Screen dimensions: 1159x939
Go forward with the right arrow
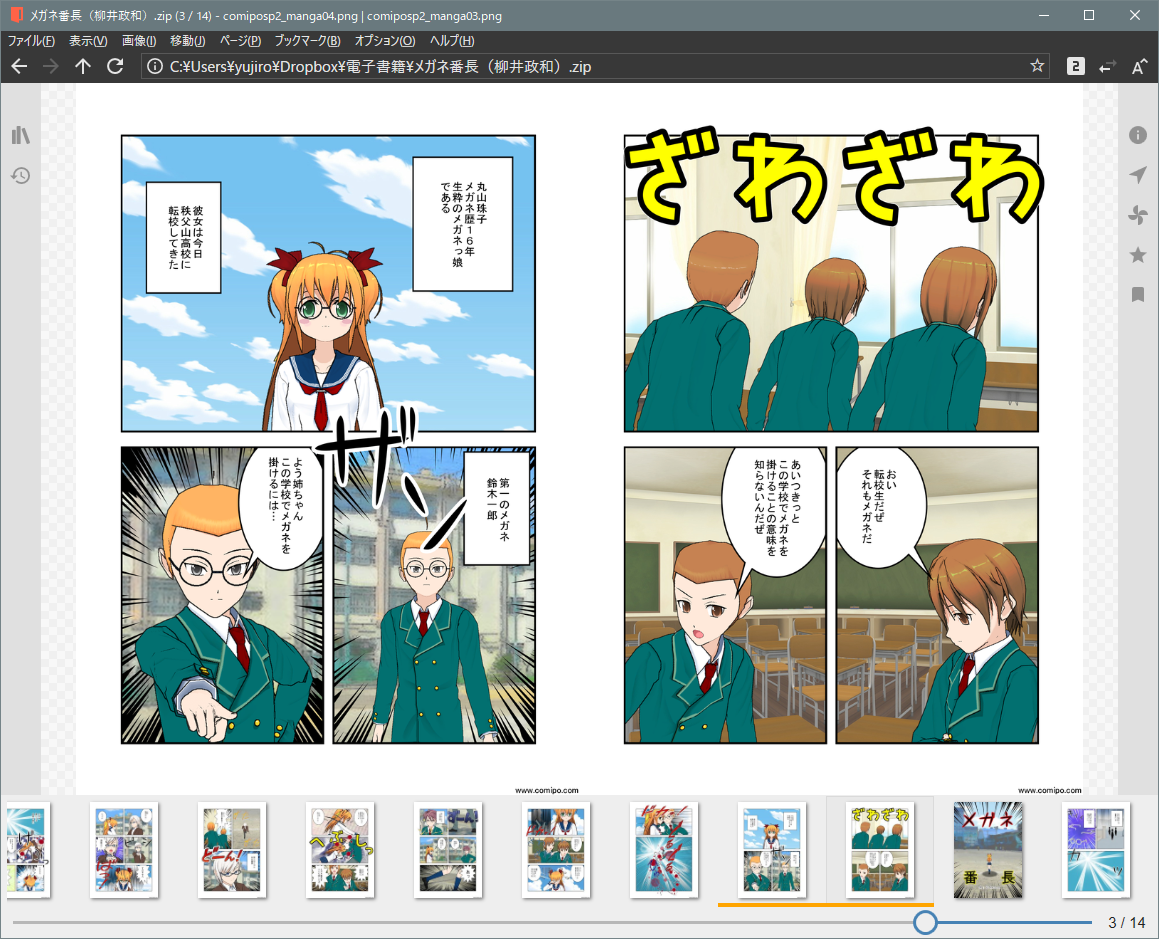(51, 67)
